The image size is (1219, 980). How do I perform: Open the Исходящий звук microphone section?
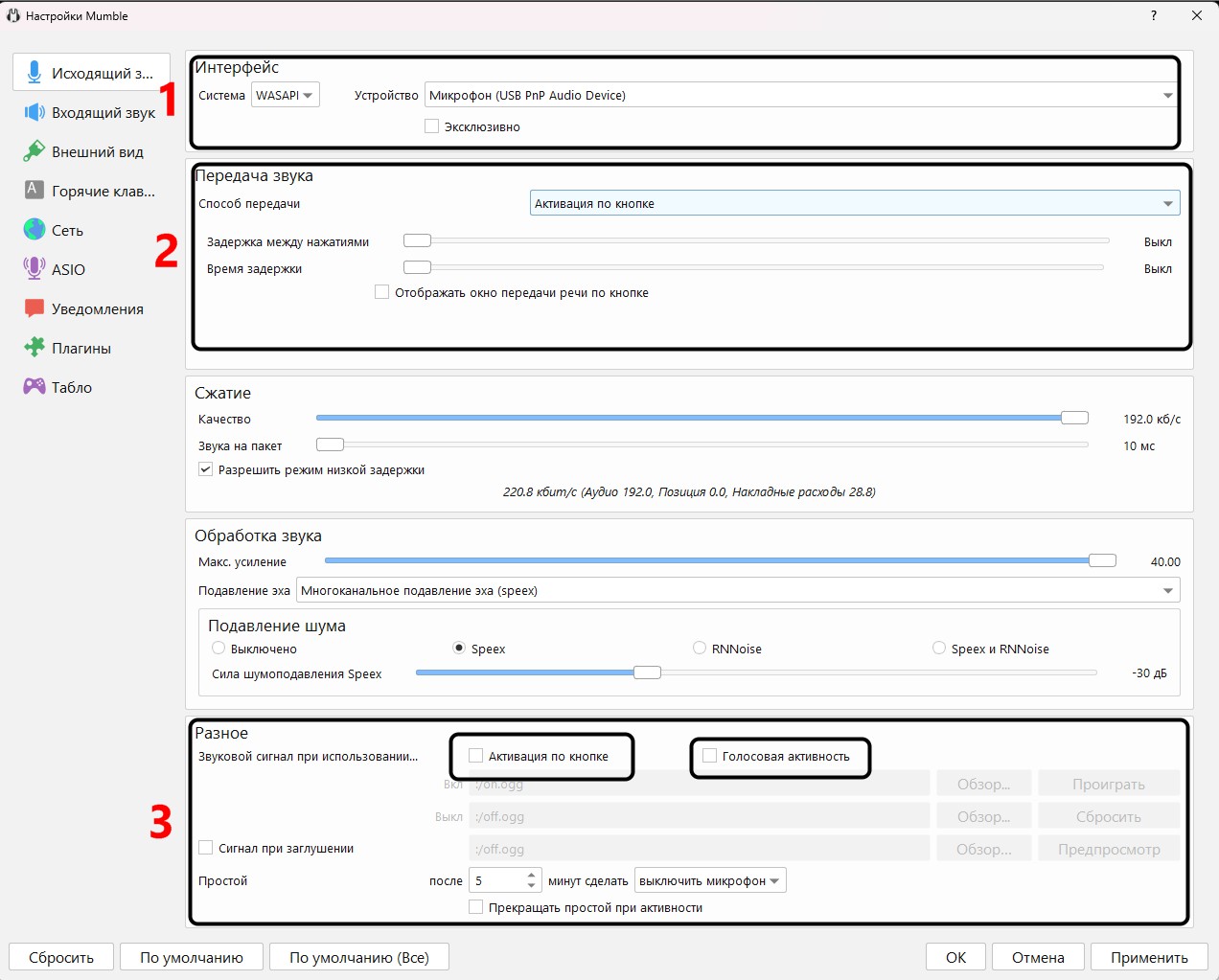(91, 73)
